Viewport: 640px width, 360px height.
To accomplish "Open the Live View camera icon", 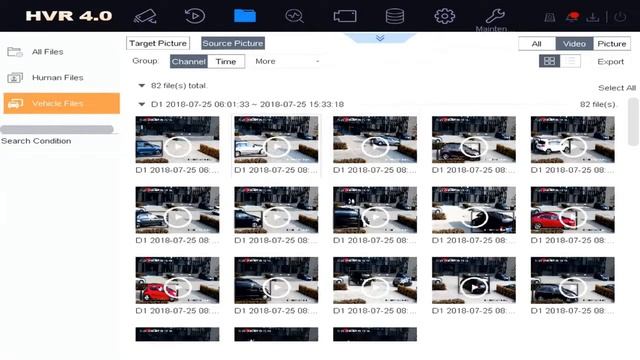I will [x=146, y=16].
